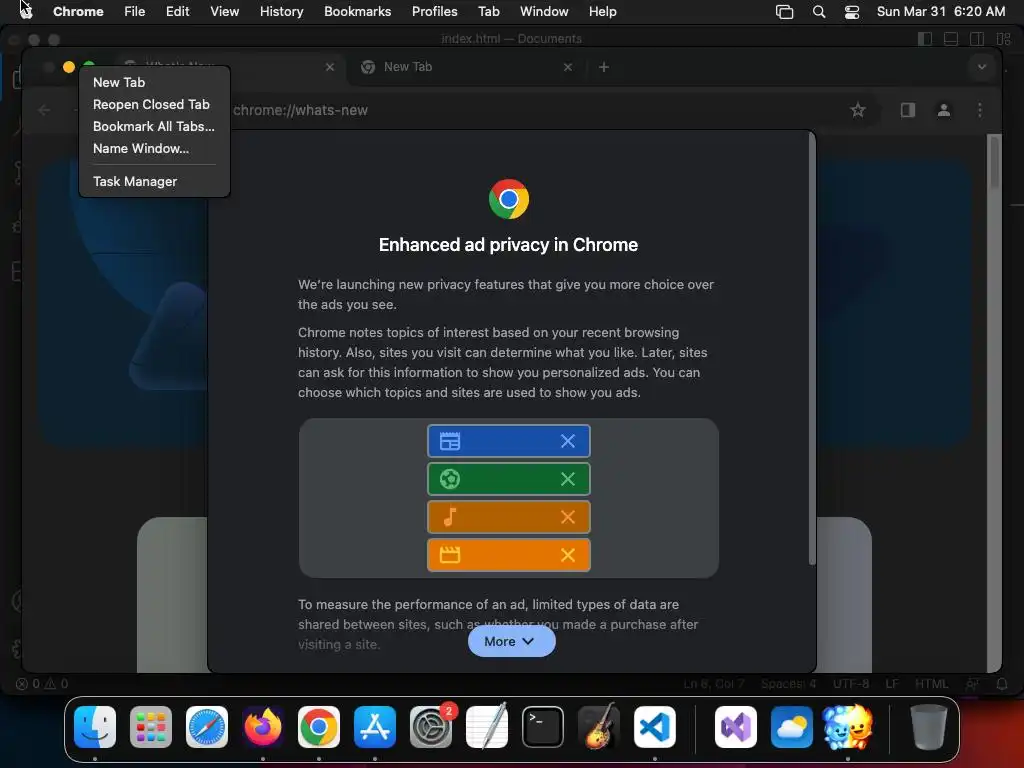
Task: Launch Safari from the Dock
Action: (207, 727)
